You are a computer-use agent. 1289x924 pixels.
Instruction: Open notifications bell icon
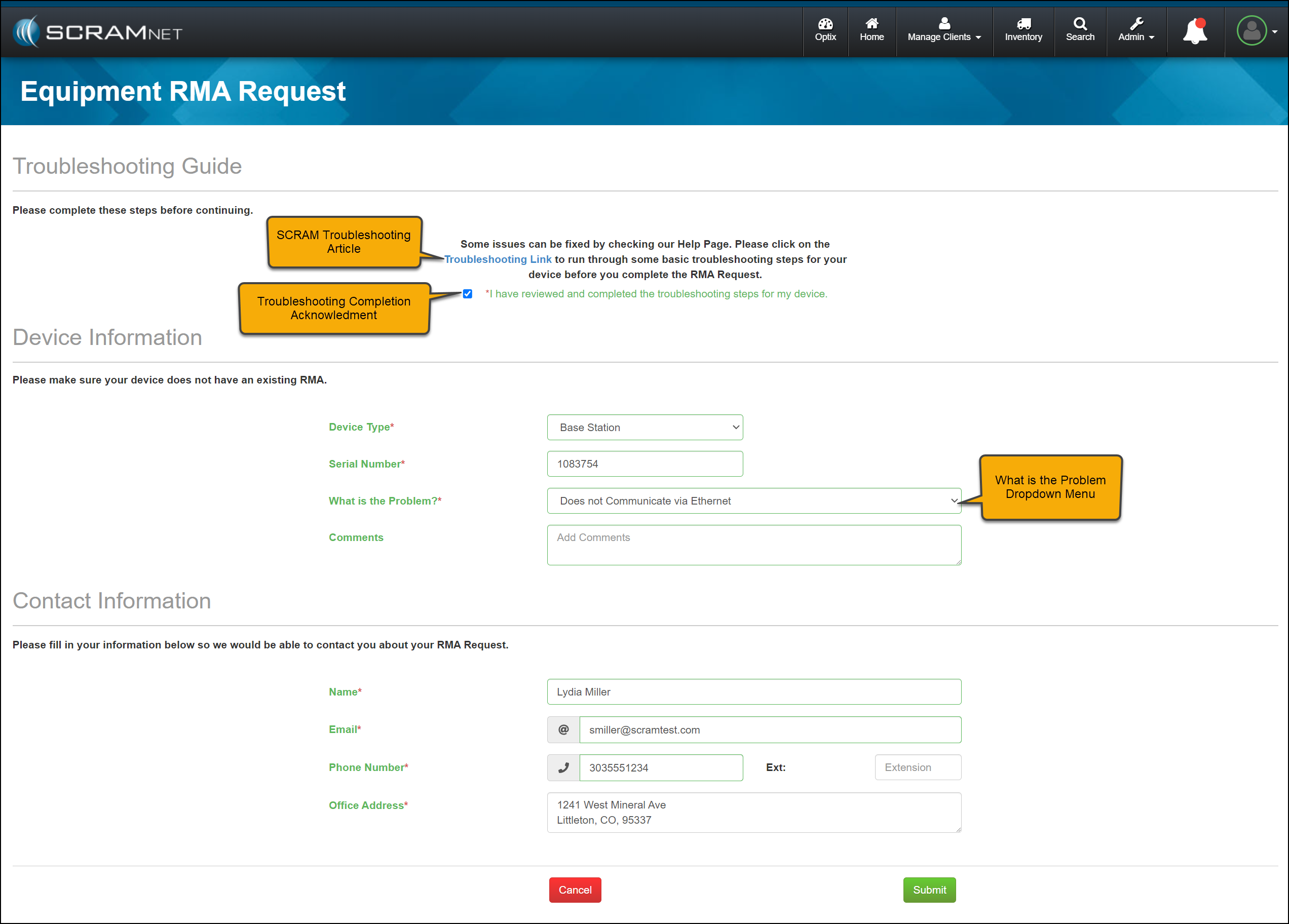1195,31
